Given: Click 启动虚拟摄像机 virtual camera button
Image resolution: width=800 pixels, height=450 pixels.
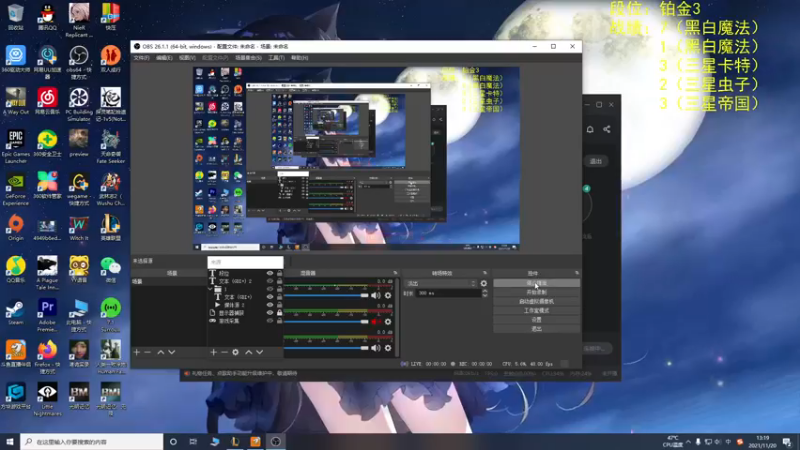Looking at the screenshot, I should point(536,302).
